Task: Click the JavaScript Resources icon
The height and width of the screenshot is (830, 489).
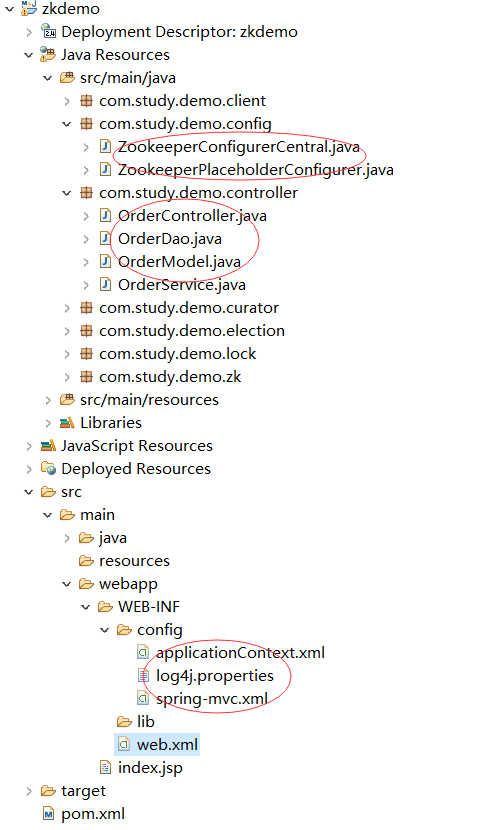Action: pos(48,446)
